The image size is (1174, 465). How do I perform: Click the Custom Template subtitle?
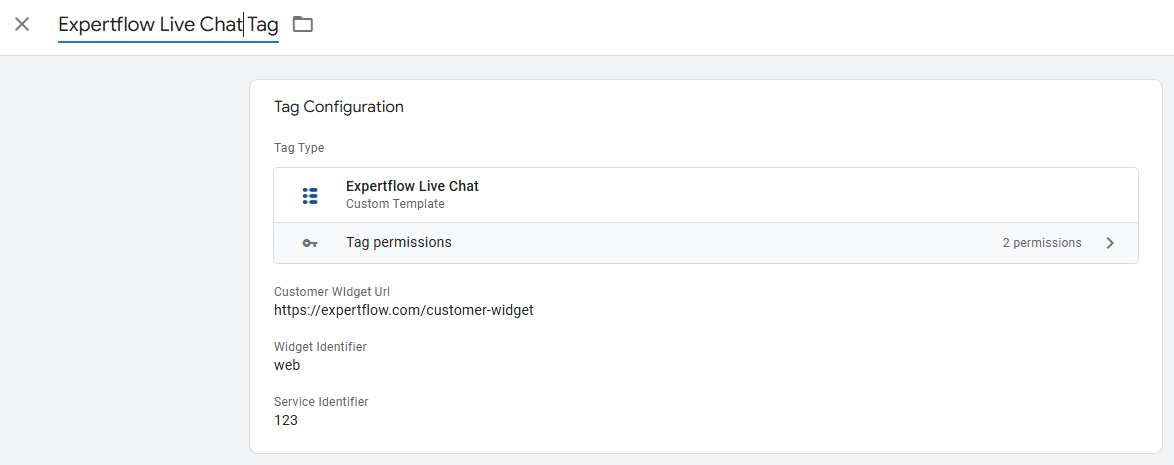click(x=395, y=204)
